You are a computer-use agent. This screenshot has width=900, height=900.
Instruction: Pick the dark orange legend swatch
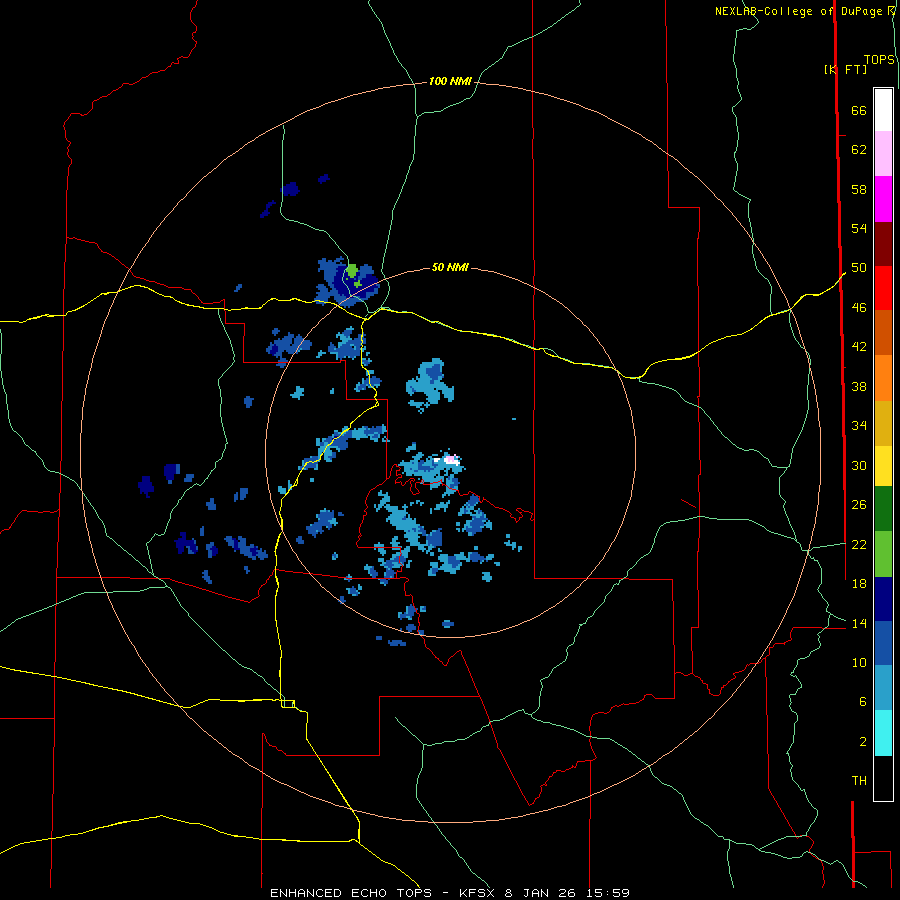coord(883,332)
